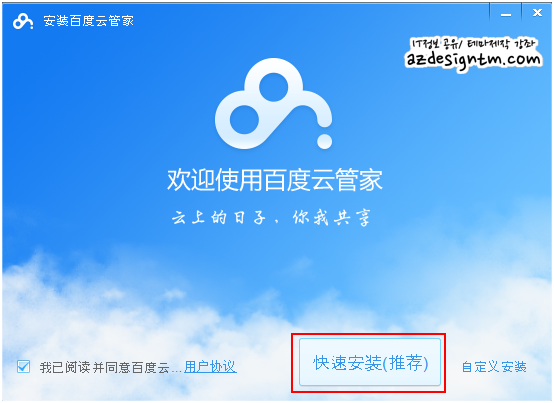Click the large Baidu Cloud logo in center
554x403 pixels.
[274, 103]
